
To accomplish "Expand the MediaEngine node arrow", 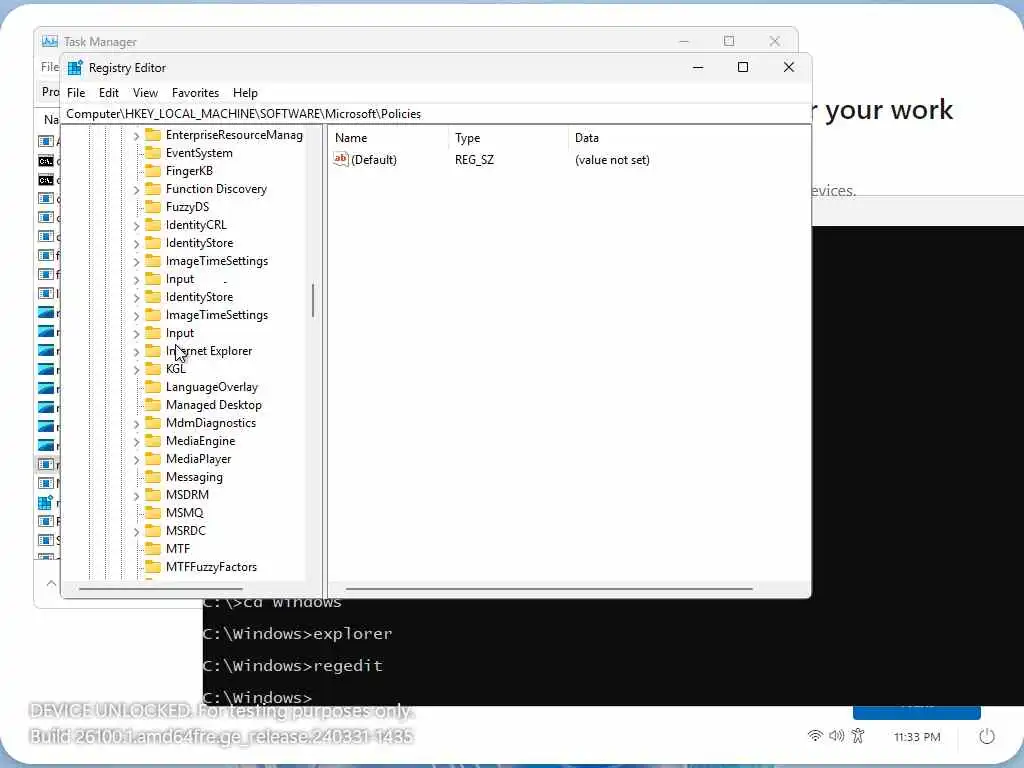I will 136,442.
